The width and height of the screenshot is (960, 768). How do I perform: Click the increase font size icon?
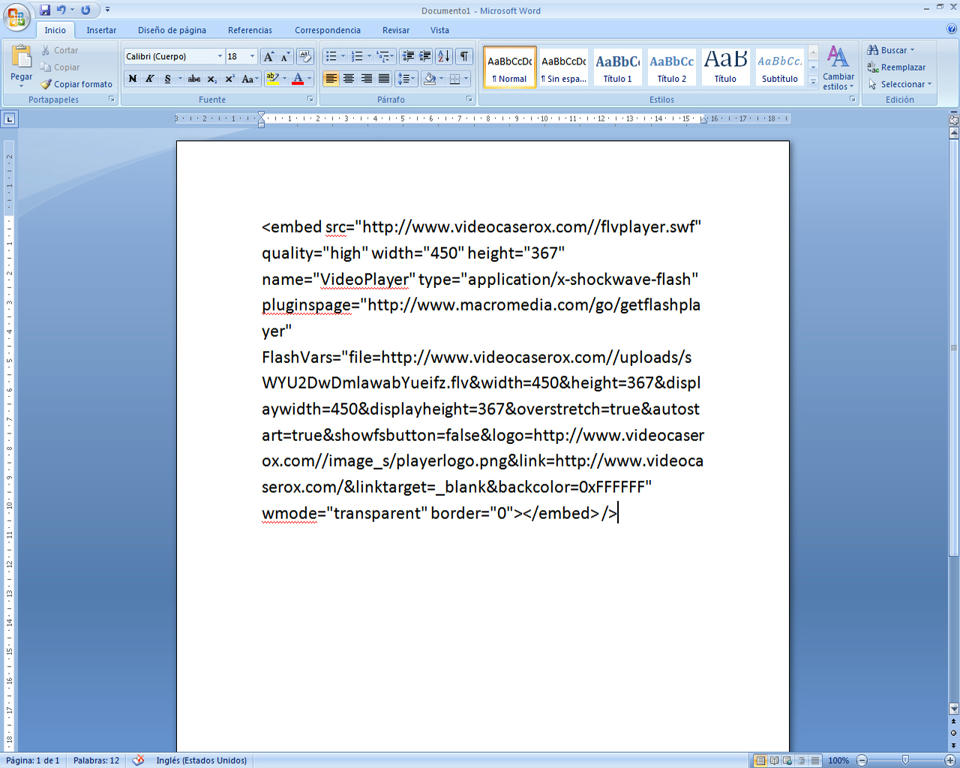pyautogui.click(x=269, y=57)
